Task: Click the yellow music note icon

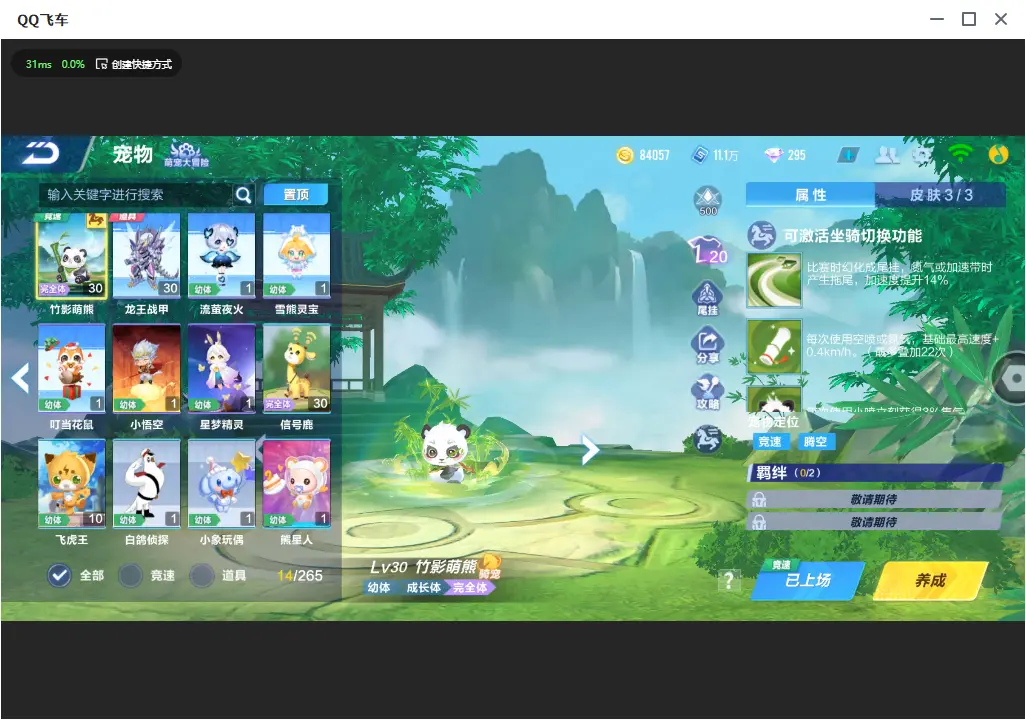Action: (x=998, y=154)
